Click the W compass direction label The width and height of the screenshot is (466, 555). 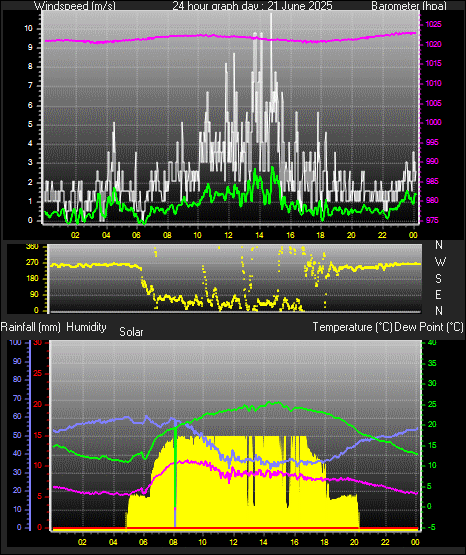point(440,262)
